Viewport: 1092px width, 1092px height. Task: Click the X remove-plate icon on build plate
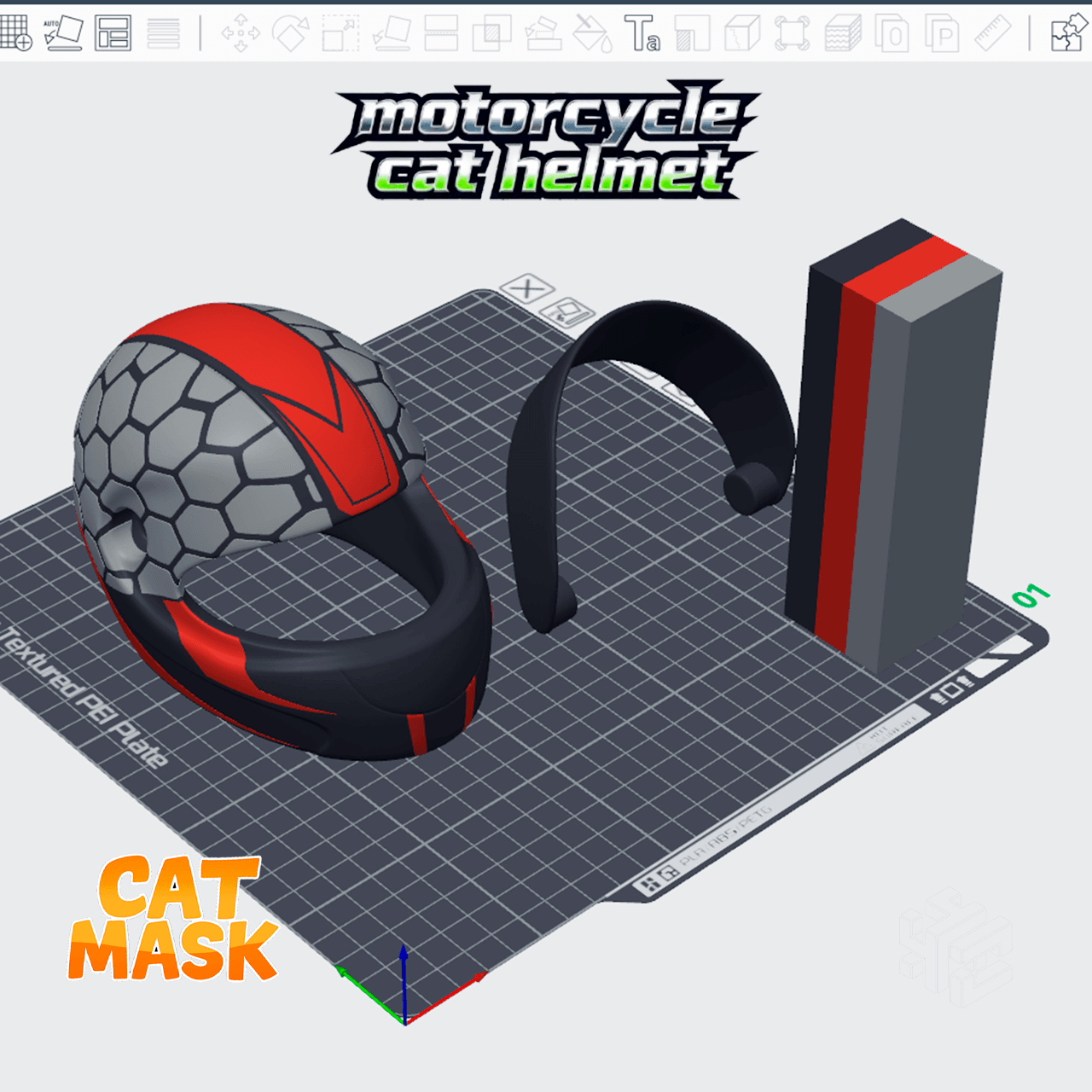click(x=527, y=289)
